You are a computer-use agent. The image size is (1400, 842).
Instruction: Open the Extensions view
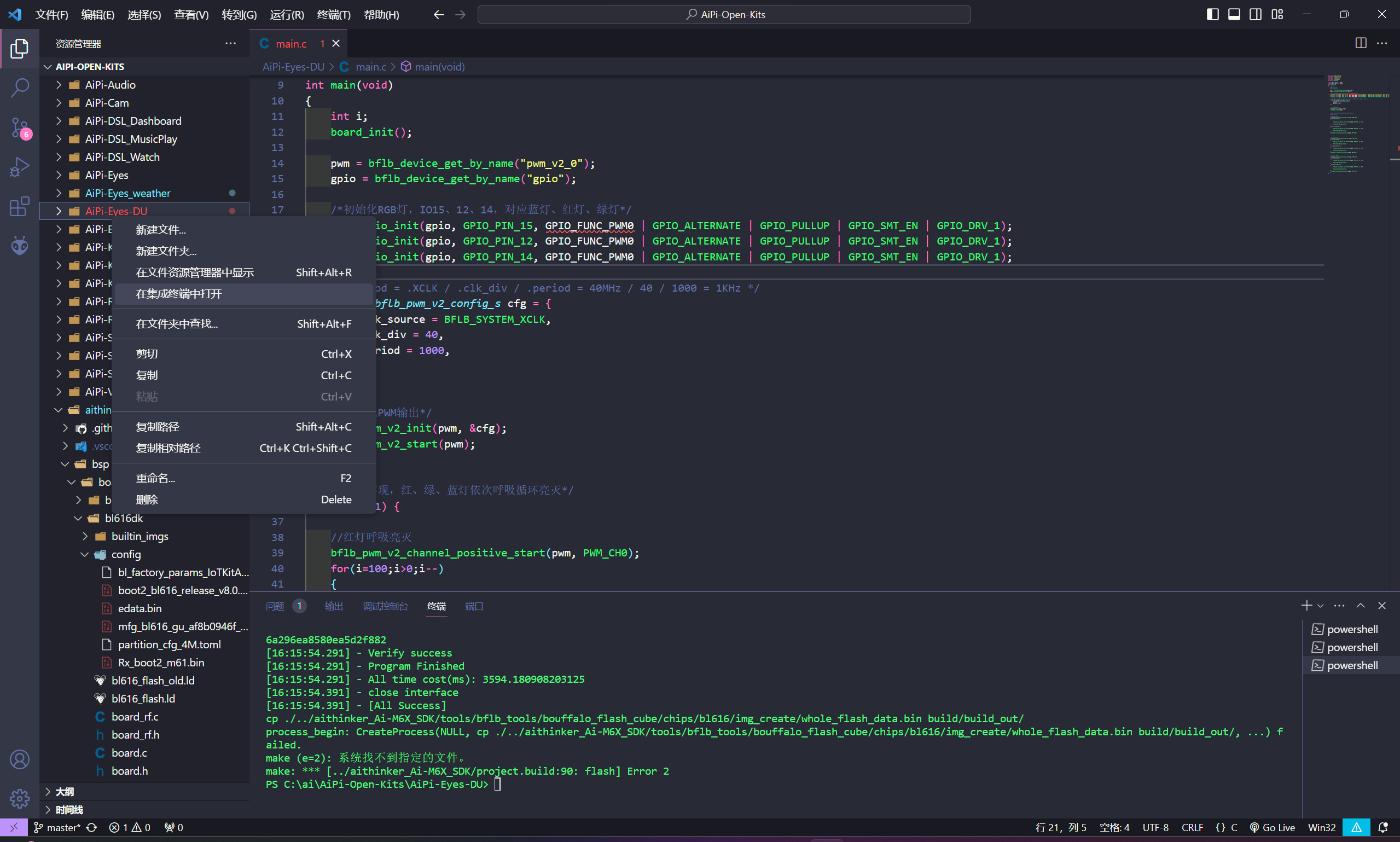tap(19, 206)
